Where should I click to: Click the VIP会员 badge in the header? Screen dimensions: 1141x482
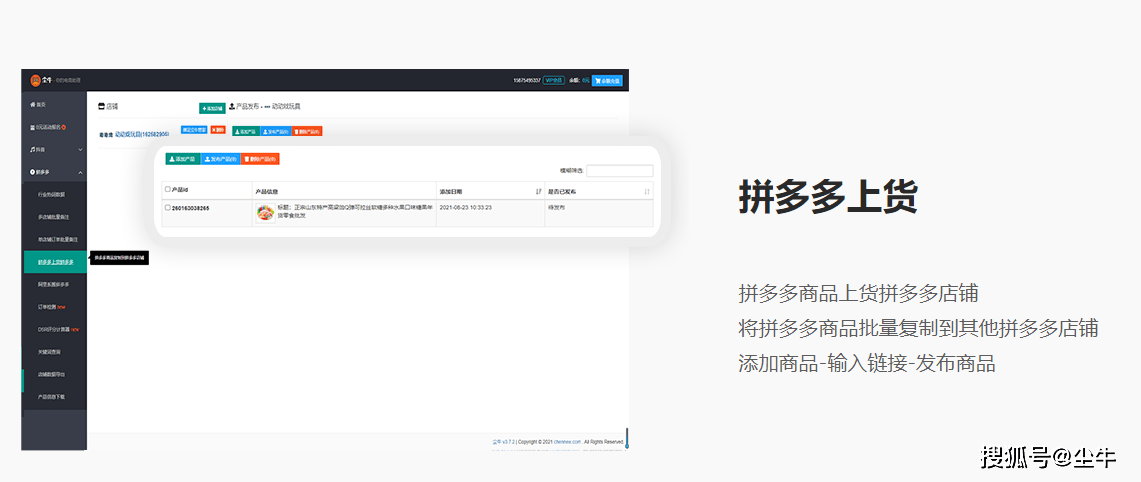(553, 81)
